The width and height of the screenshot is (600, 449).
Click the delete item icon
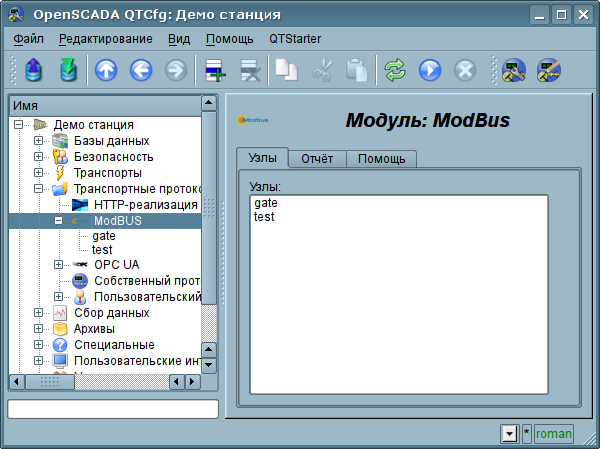(x=250, y=70)
